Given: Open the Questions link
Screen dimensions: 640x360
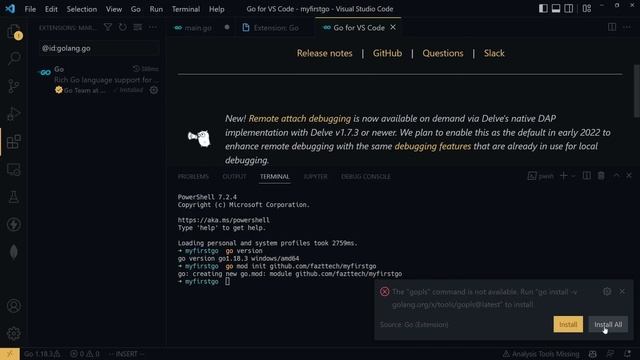Looking at the screenshot, I should 443,53.
